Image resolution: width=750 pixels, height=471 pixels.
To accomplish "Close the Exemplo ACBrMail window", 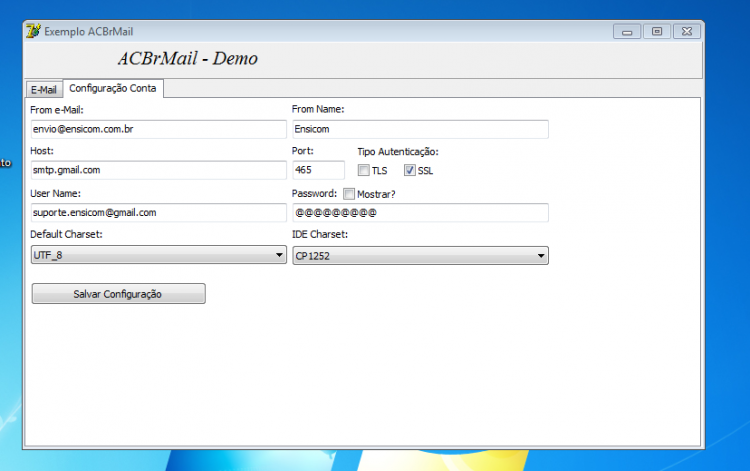I will point(687,32).
